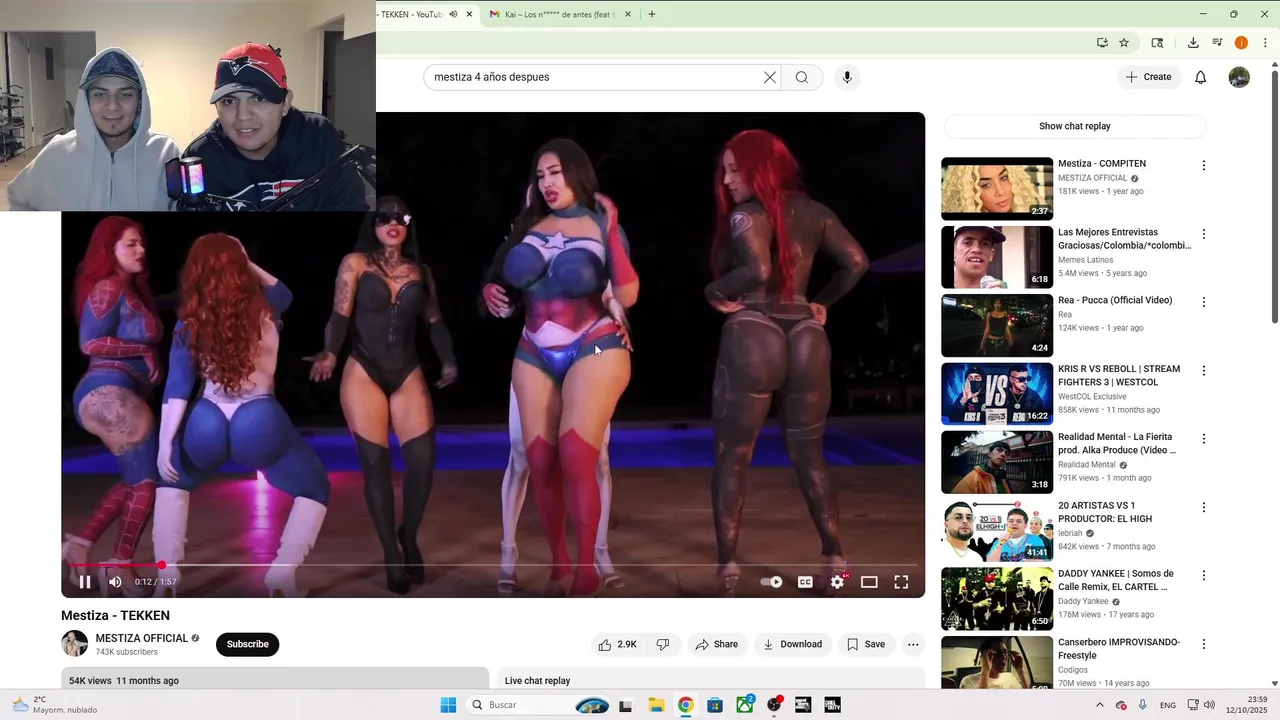Save video to a playlist
The height and width of the screenshot is (720, 1280).
coord(866,644)
